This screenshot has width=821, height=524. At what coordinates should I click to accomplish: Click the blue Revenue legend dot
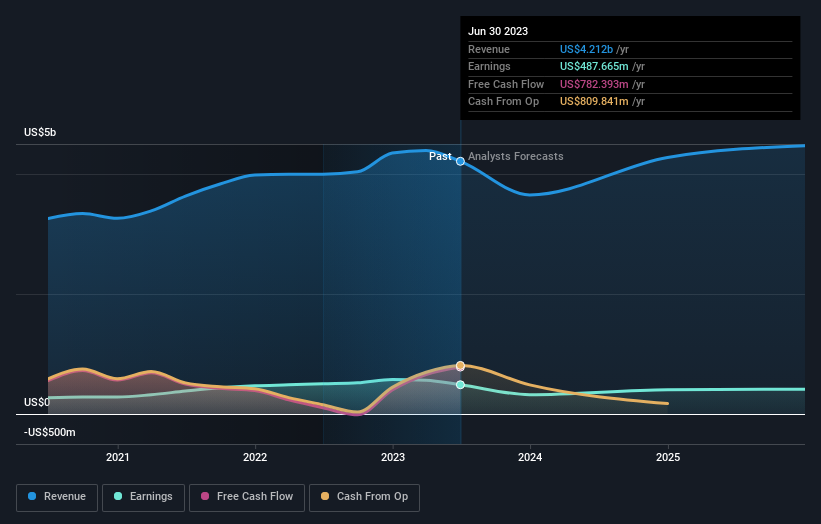(32, 496)
